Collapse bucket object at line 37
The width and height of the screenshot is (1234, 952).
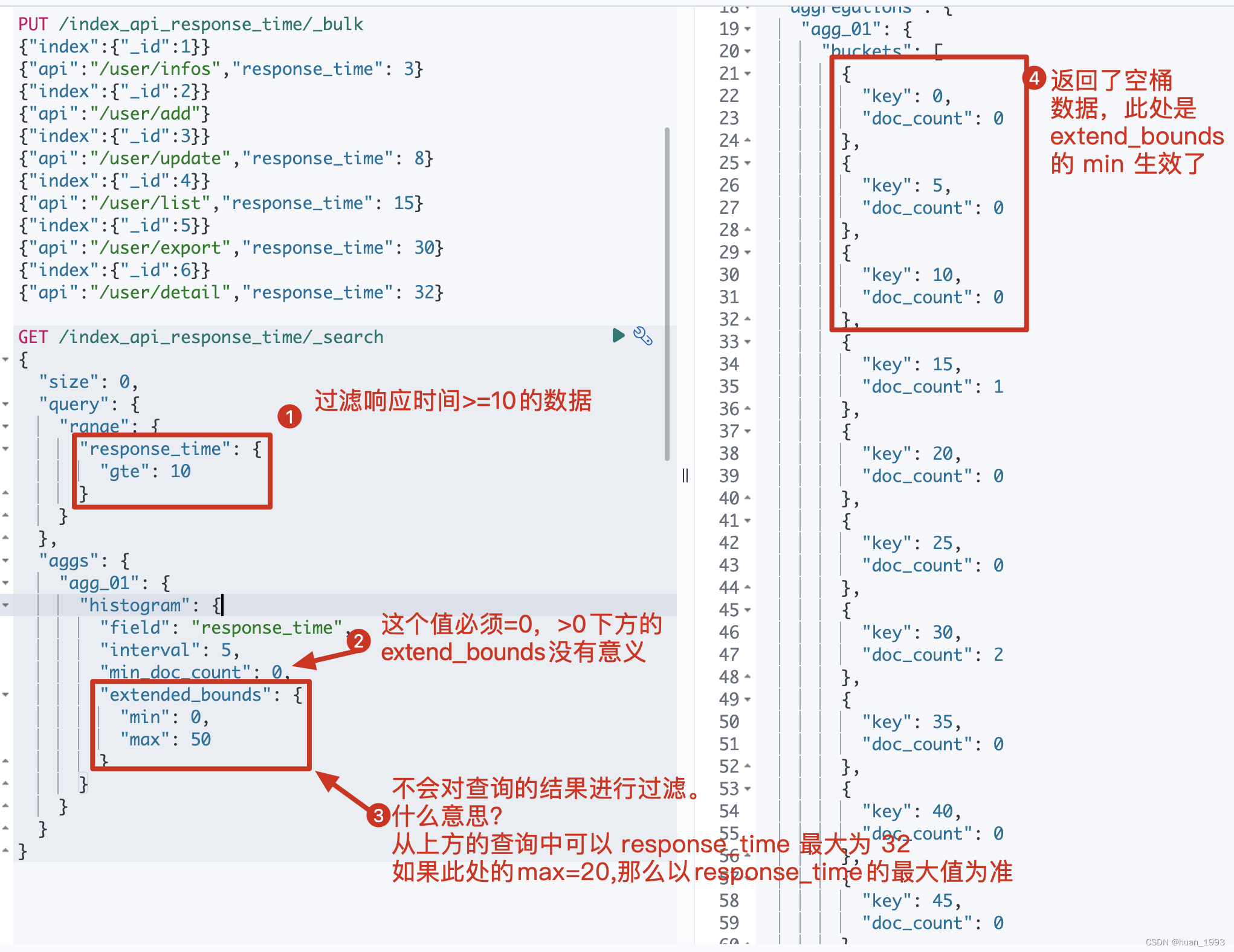coord(748,431)
